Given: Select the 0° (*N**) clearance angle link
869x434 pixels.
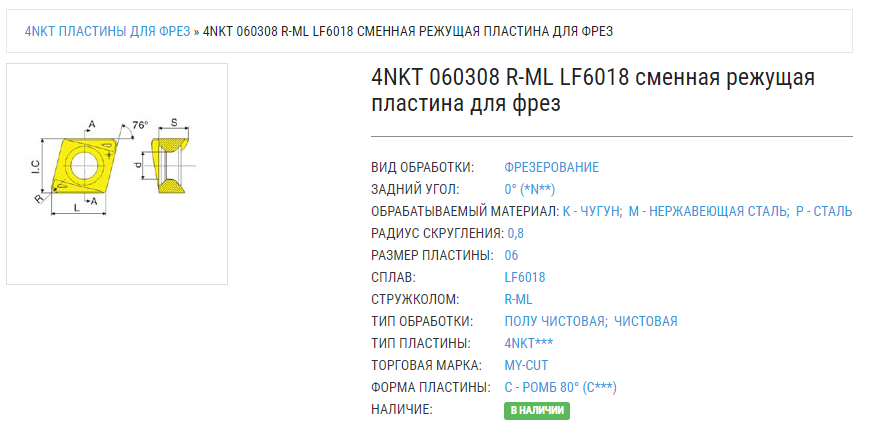Looking at the screenshot, I should tap(530, 189).
